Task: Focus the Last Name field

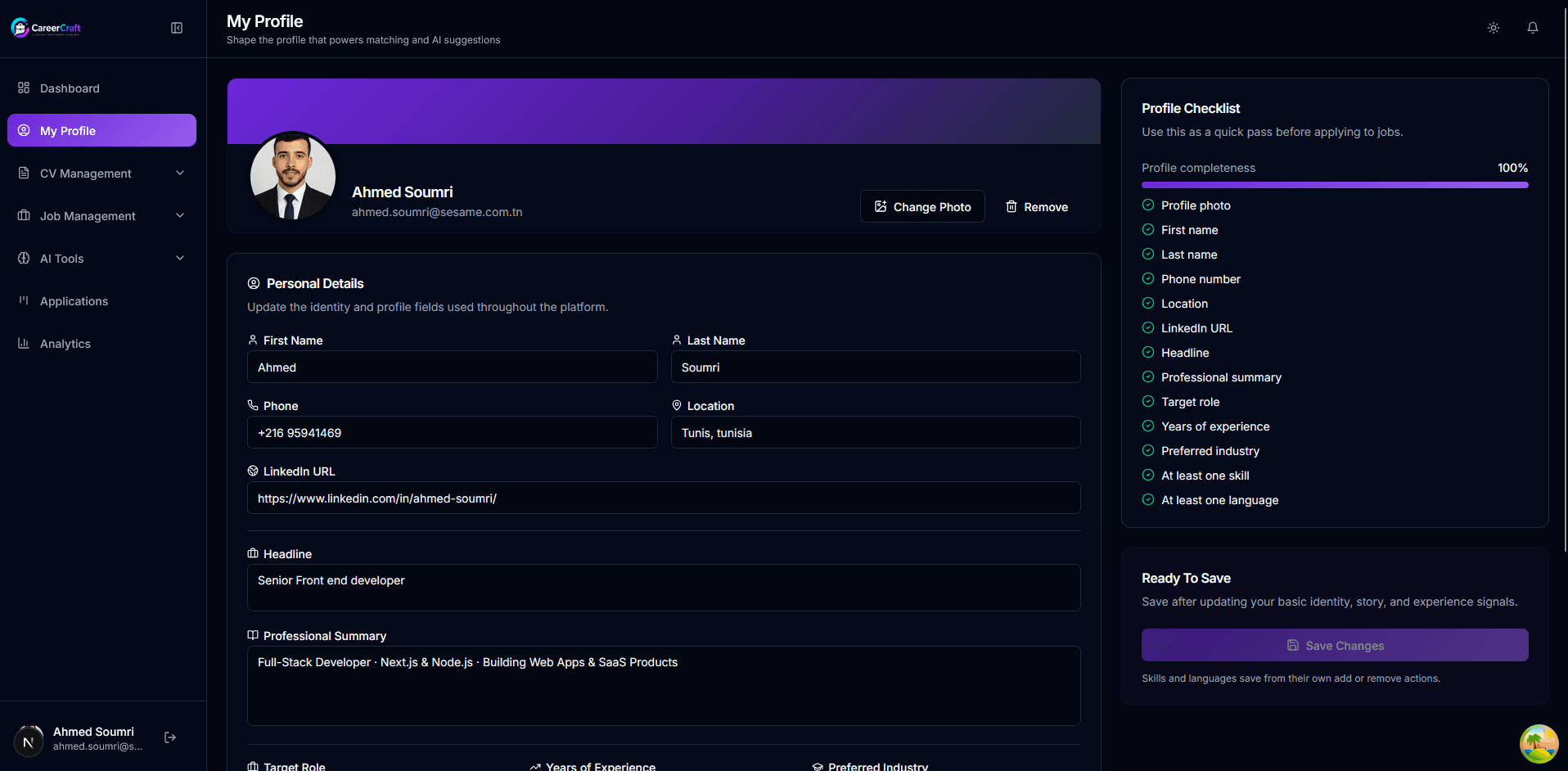Action: 876,367
